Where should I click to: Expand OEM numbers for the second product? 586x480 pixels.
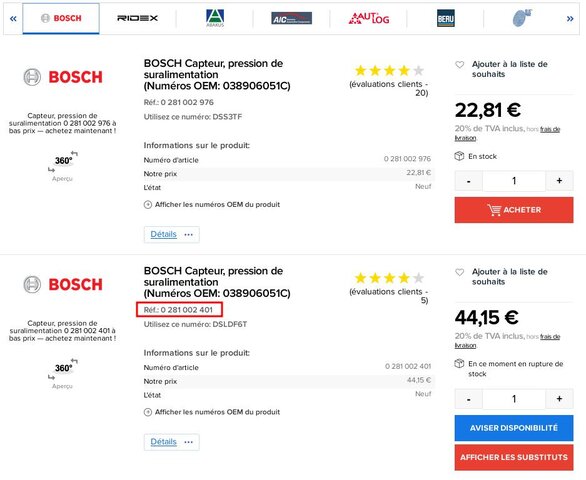coord(212,412)
